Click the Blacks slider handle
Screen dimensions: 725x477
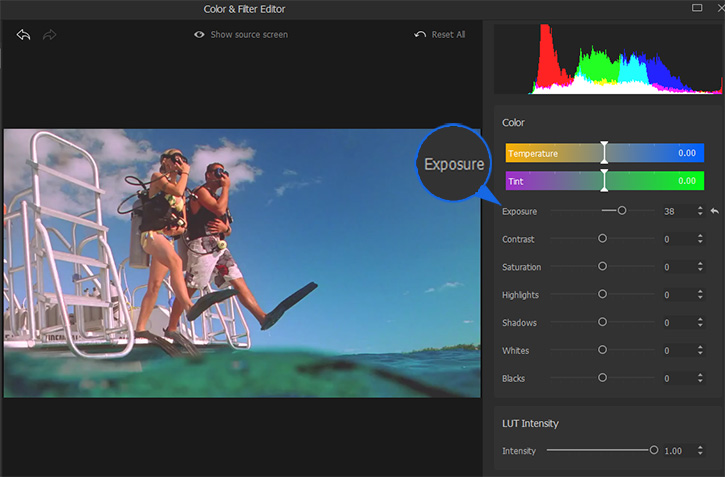coord(602,378)
